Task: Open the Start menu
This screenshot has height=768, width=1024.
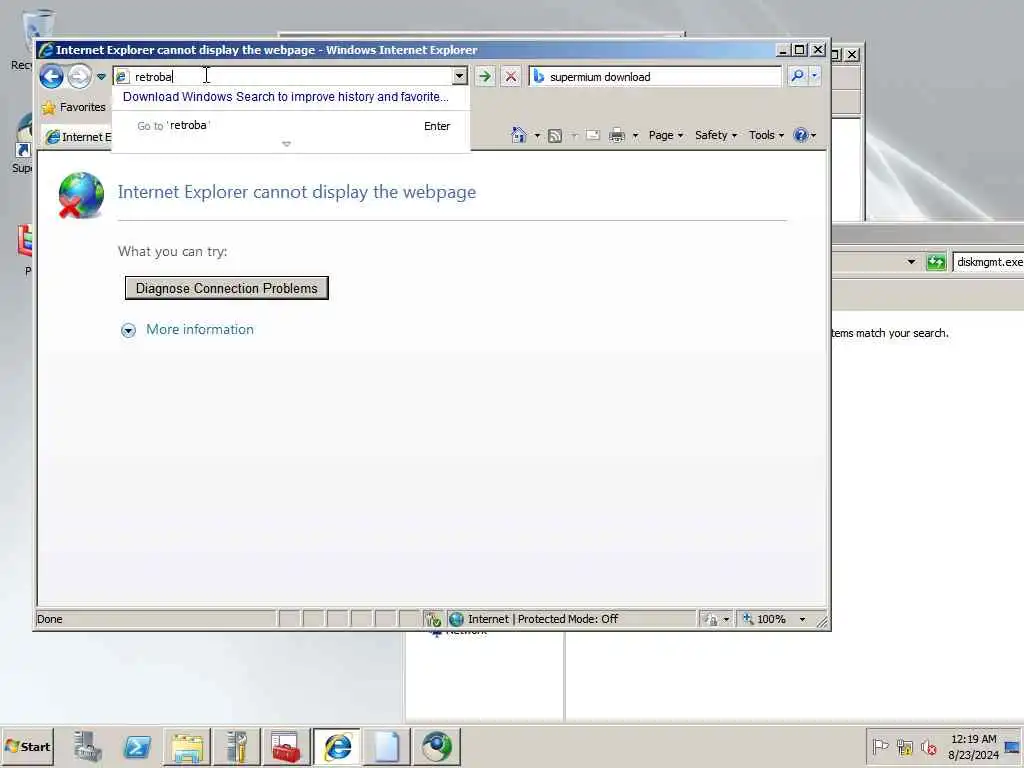Action: pos(27,746)
